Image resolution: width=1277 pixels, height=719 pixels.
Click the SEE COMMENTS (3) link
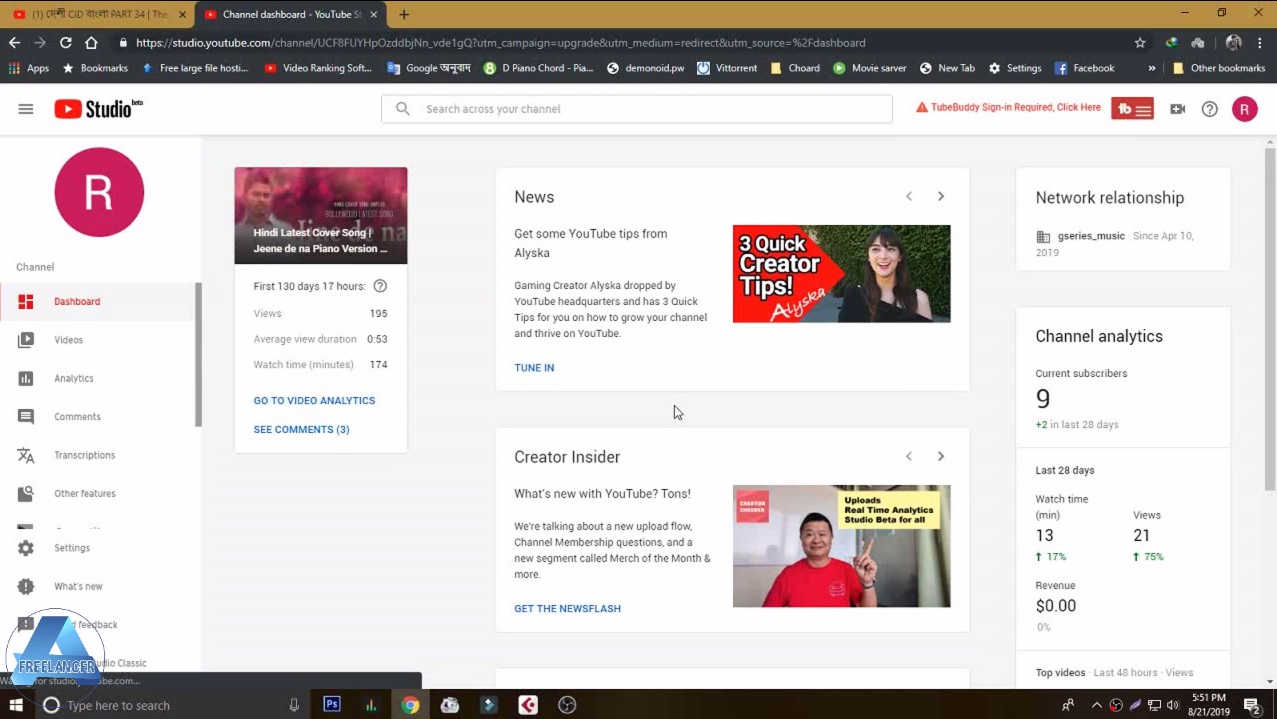[x=301, y=430]
